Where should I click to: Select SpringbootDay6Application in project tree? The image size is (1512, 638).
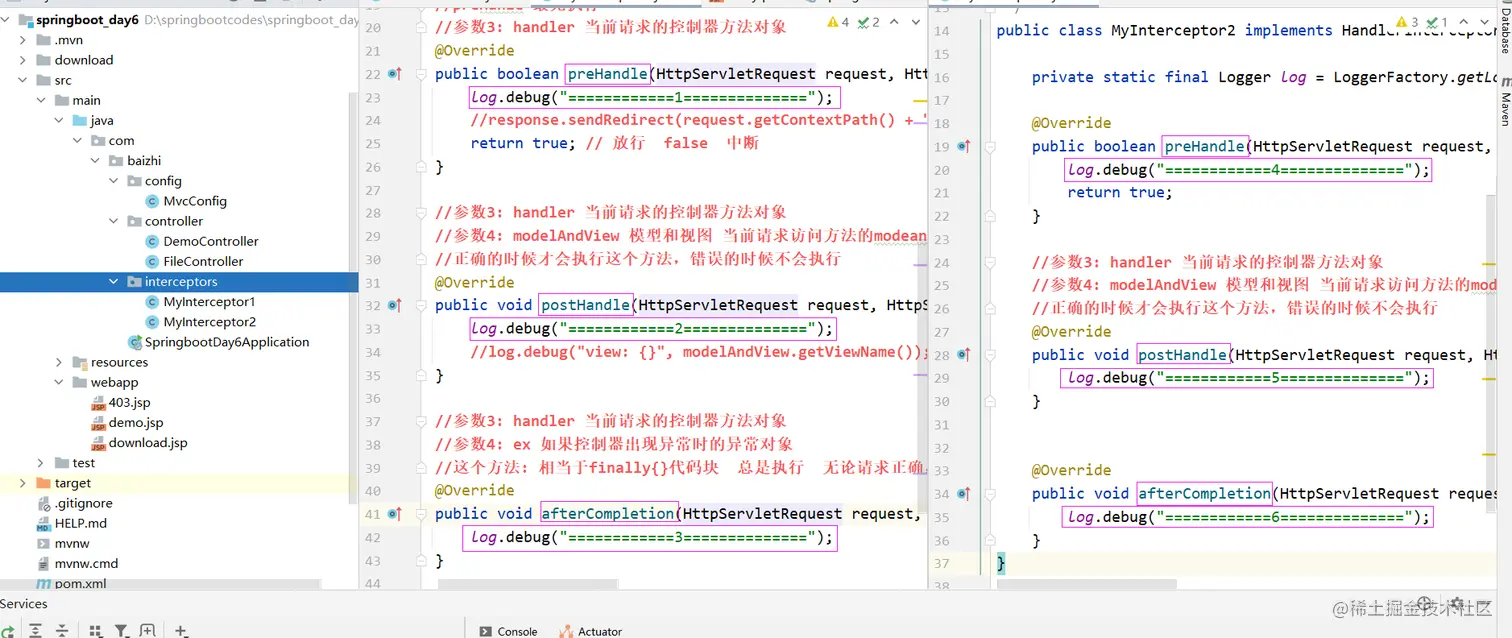227,342
